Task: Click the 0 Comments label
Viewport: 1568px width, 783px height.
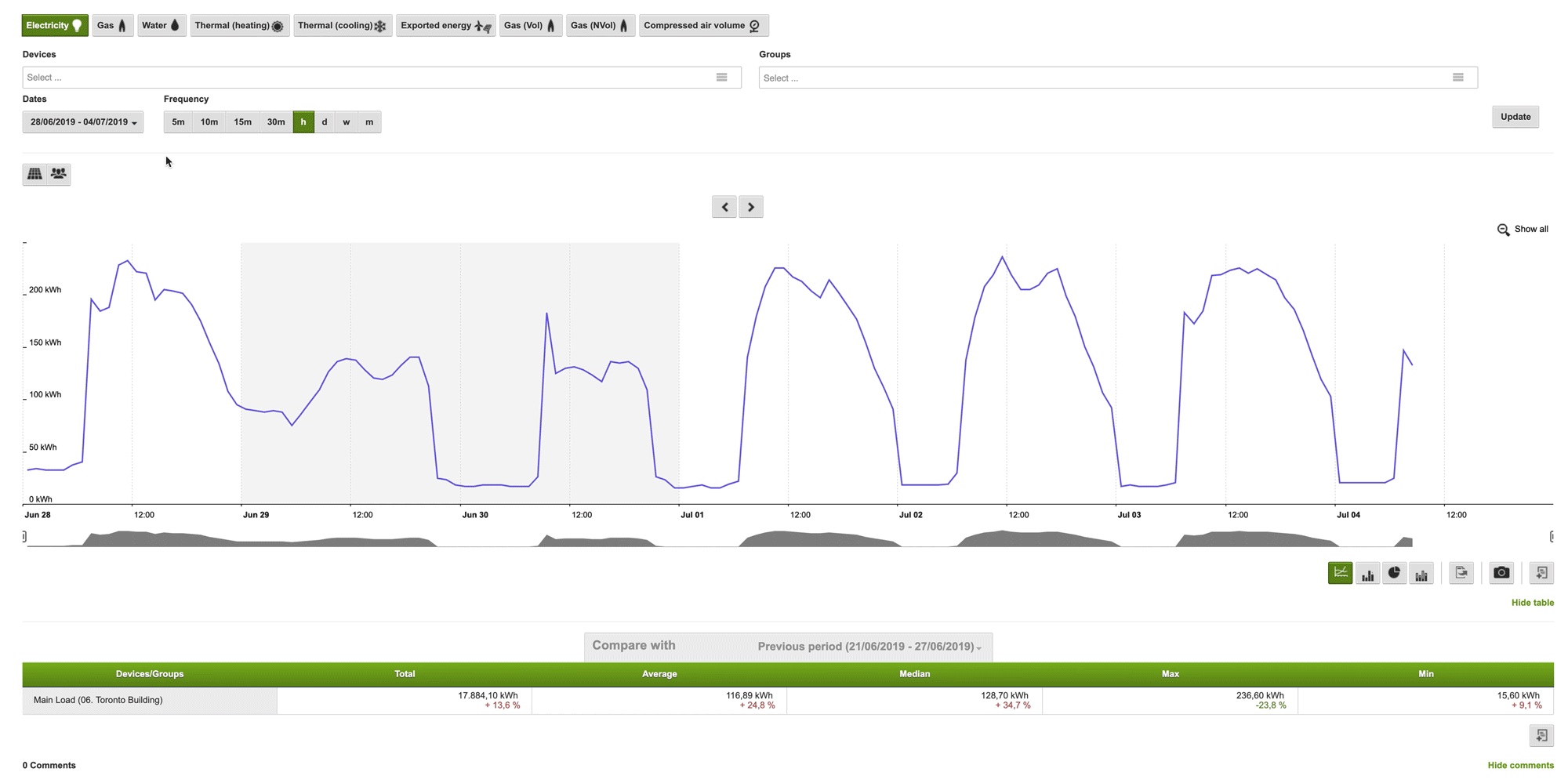Action: point(49,766)
